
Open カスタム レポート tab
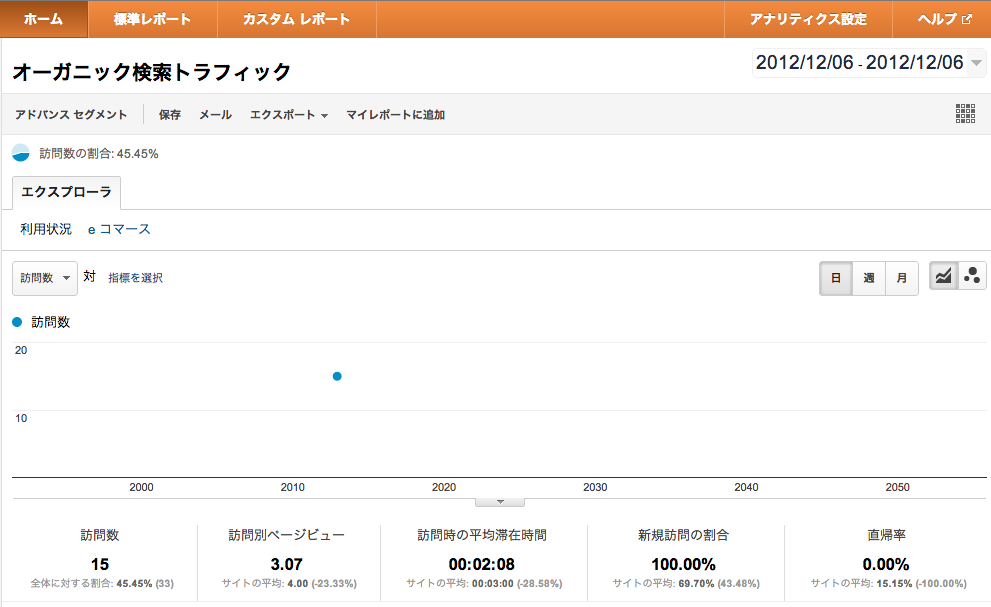pos(296,19)
